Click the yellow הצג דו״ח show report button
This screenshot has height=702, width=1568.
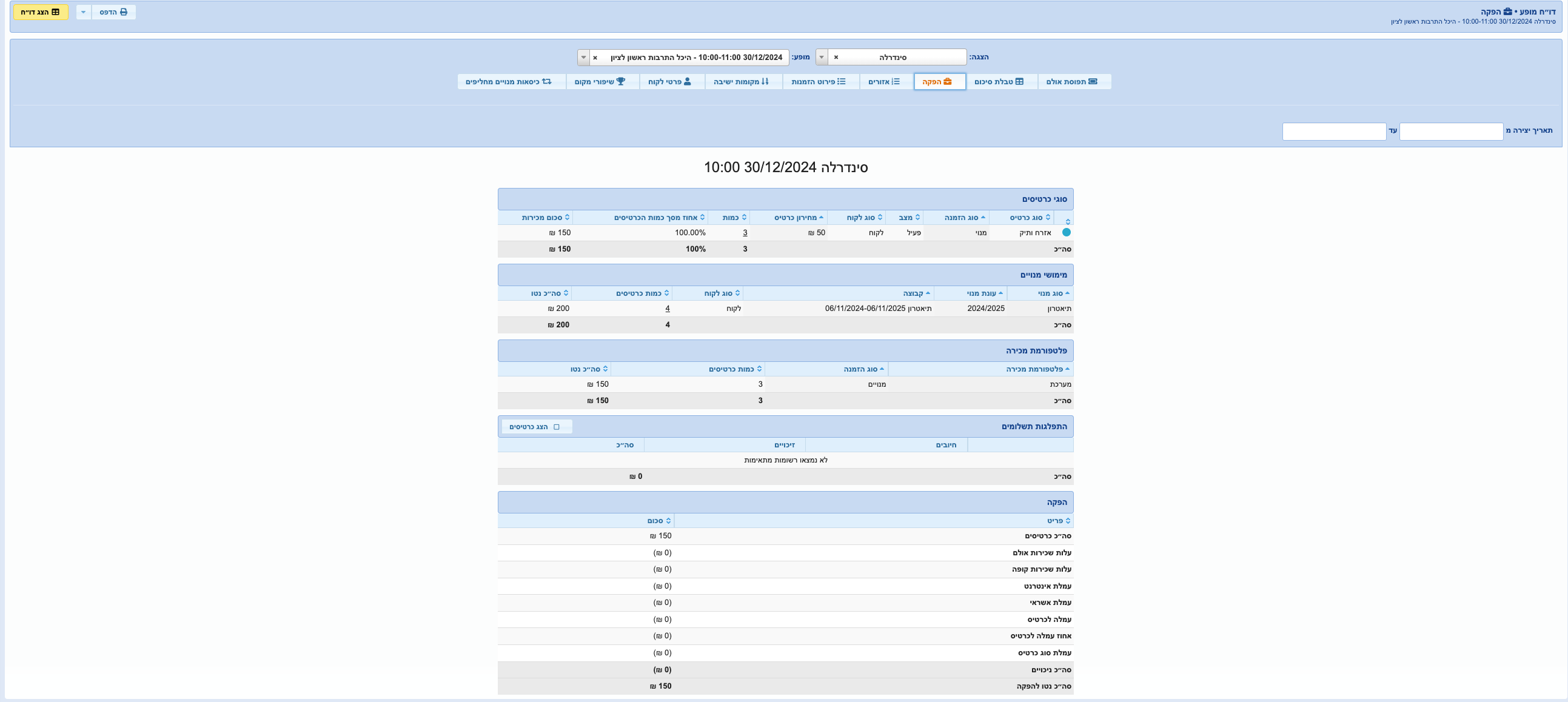41,12
